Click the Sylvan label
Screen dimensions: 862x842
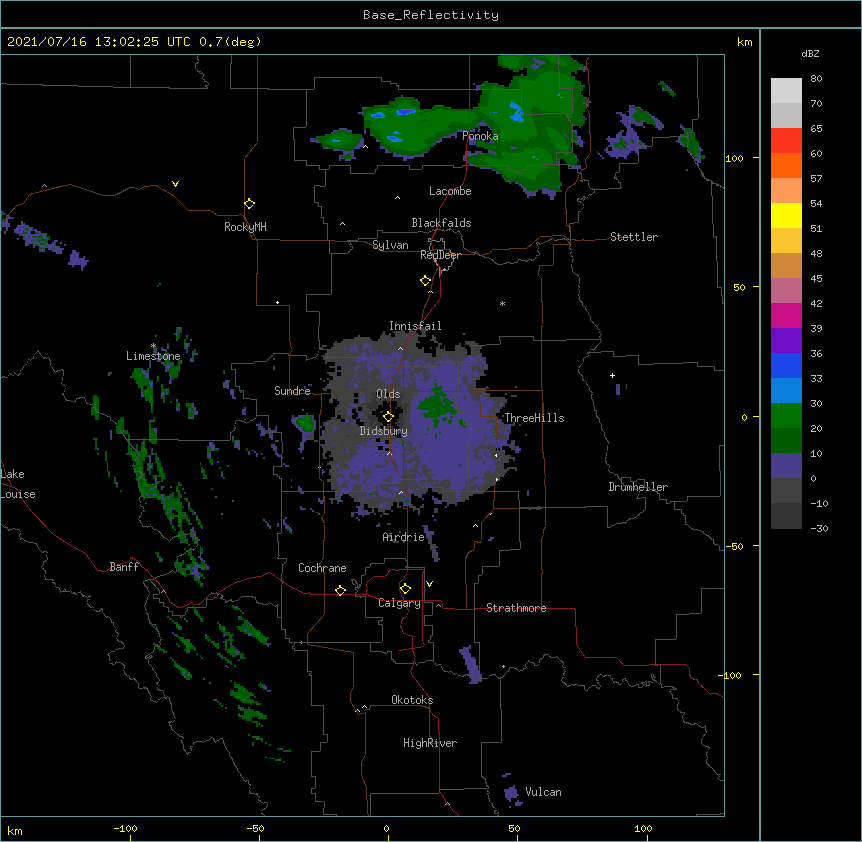pyautogui.click(x=390, y=245)
